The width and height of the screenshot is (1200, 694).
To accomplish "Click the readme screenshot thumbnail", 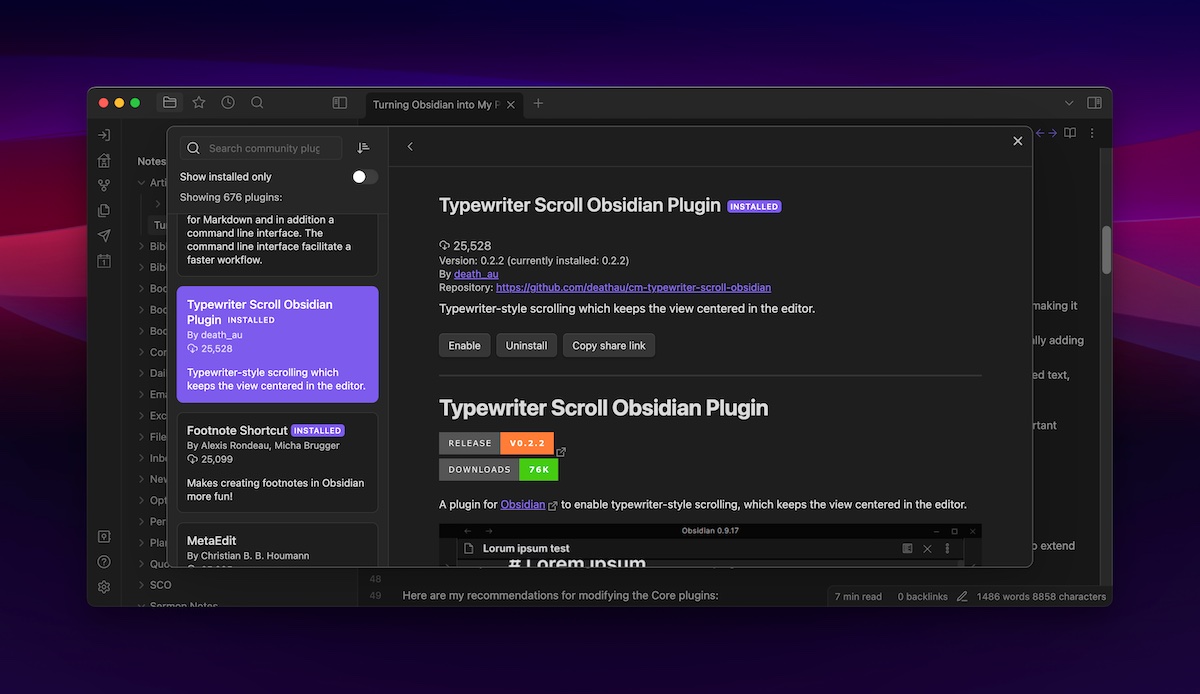I will pyautogui.click(x=710, y=545).
